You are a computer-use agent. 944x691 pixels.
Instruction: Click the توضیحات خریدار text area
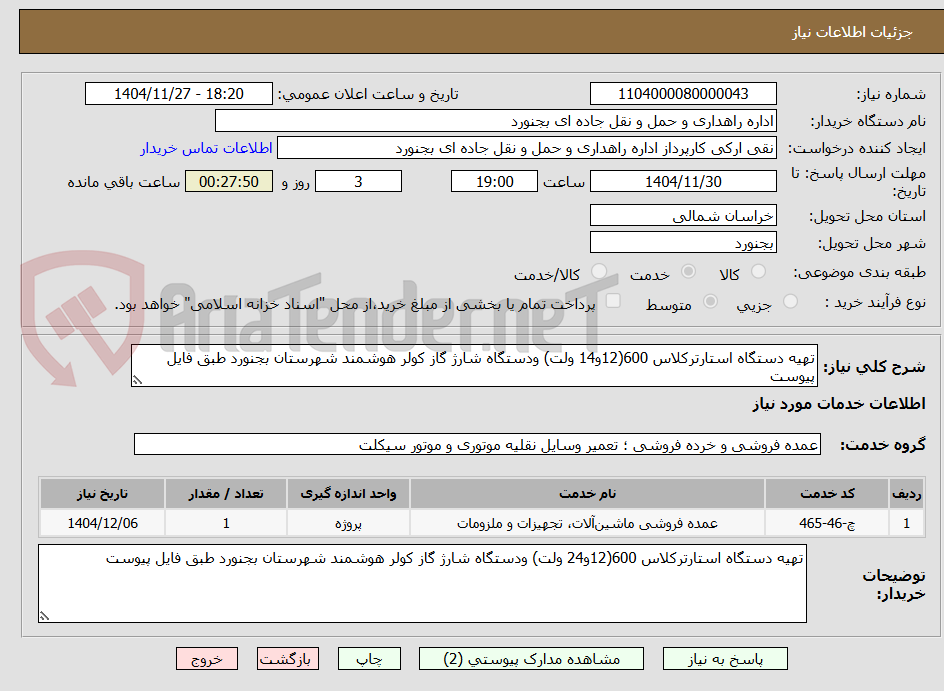[x=422, y=583]
